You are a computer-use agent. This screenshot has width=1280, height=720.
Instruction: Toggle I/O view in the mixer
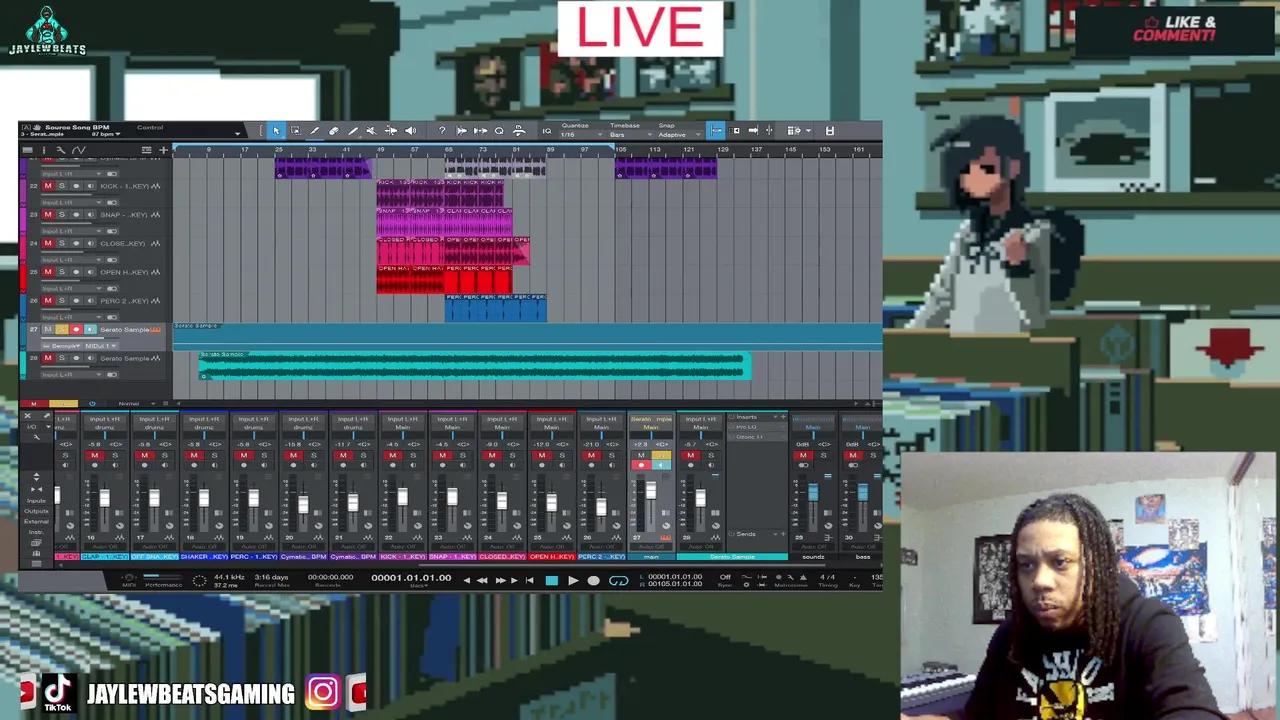tap(31, 427)
